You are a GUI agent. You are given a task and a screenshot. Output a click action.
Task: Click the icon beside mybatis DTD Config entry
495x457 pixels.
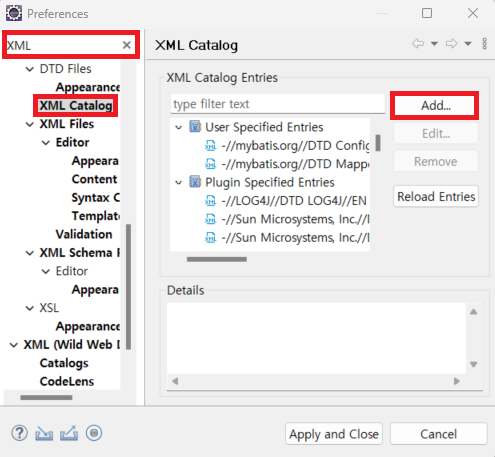coord(210,146)
